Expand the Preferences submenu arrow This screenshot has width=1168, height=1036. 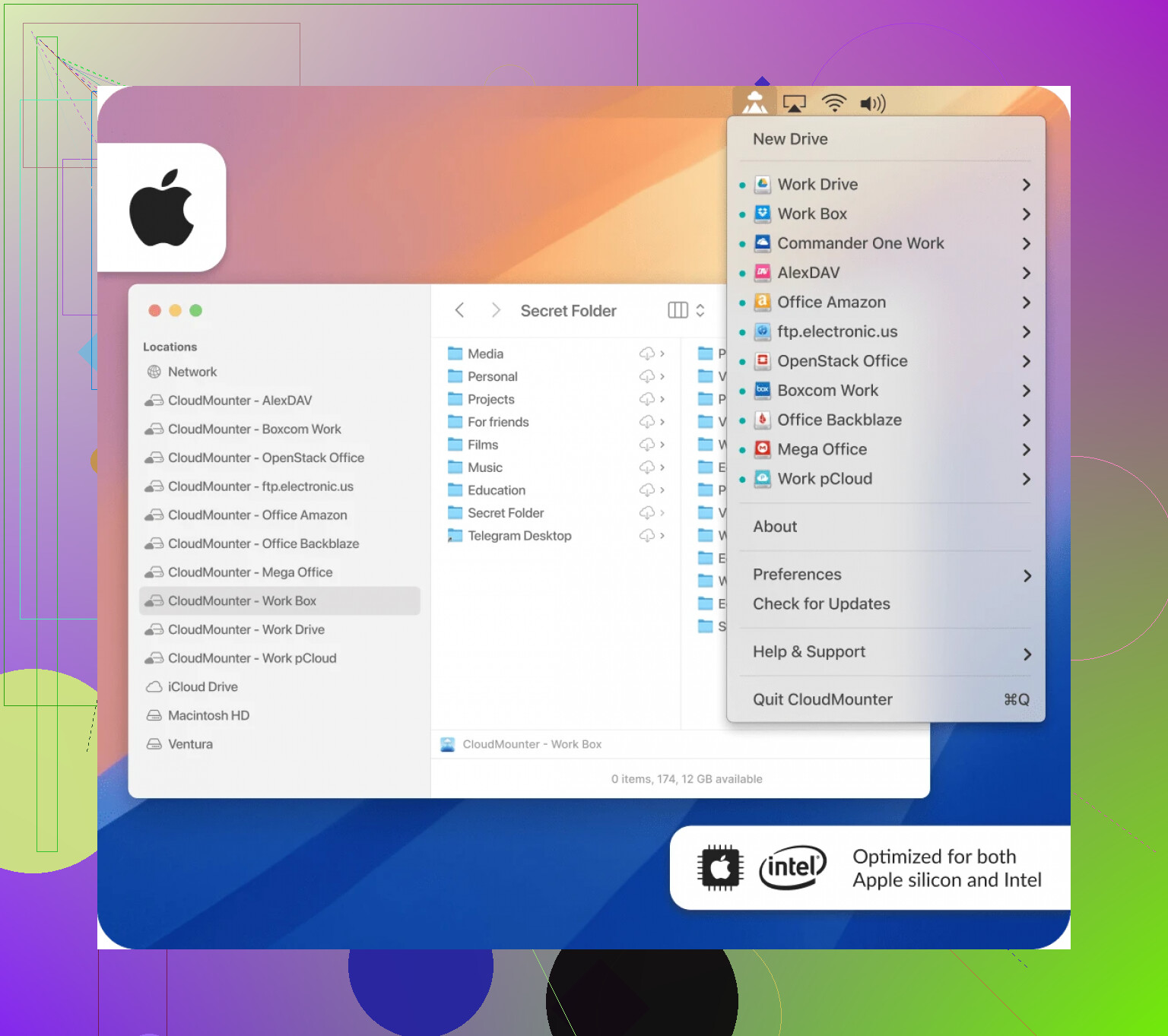(x=1027, y=576)
